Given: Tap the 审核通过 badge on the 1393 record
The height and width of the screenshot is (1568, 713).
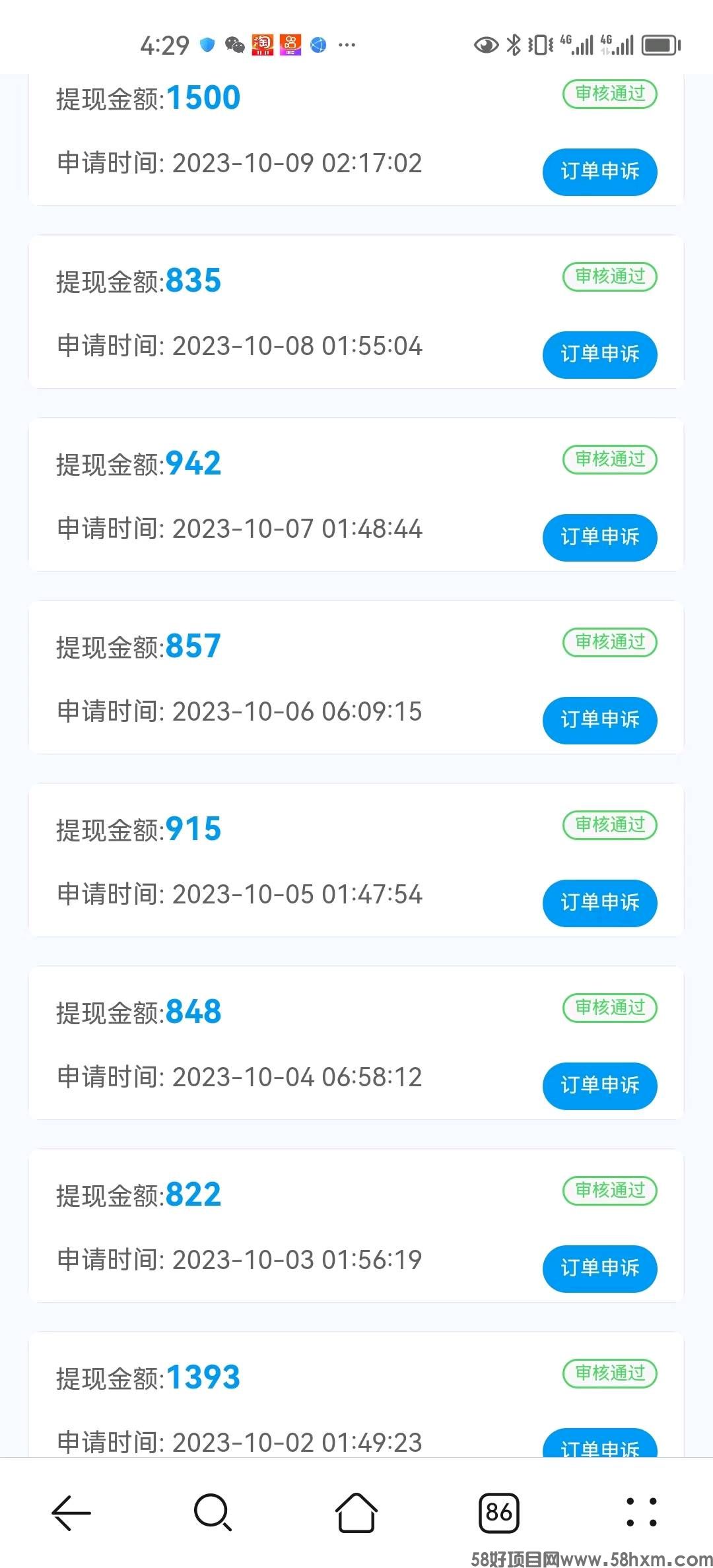Looking at the screenshot, I should pyautogui.click(x=610, y=1373).
